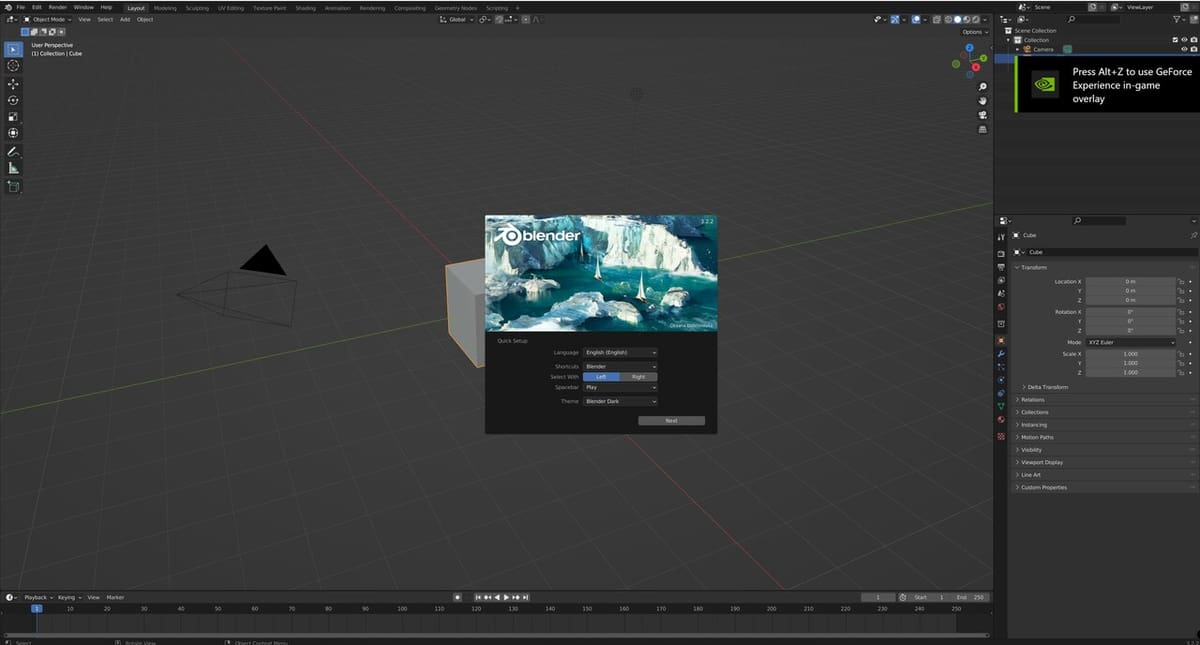Open the Language dropdown
This screenshot has height=645, width=1200.
[619, 352]
